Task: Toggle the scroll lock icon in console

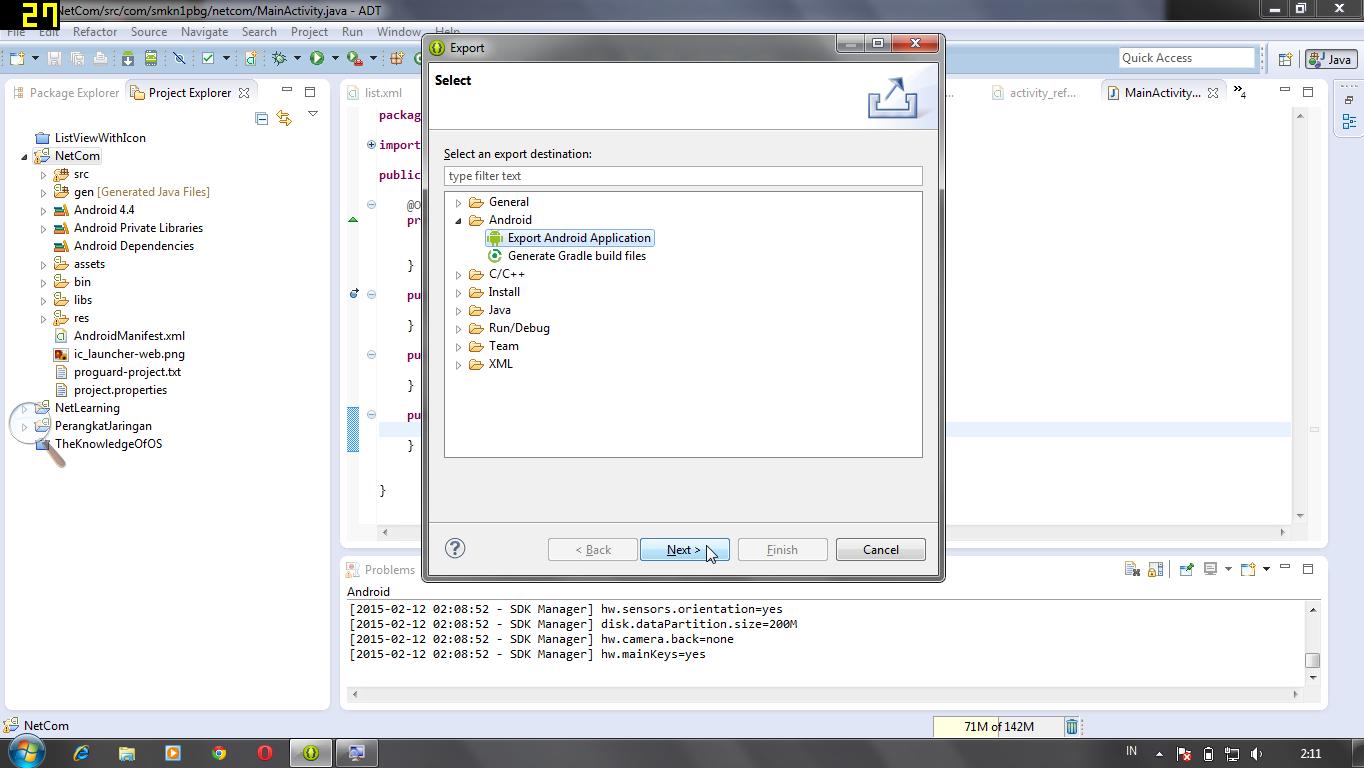Action: click(x=1155, y=569)
